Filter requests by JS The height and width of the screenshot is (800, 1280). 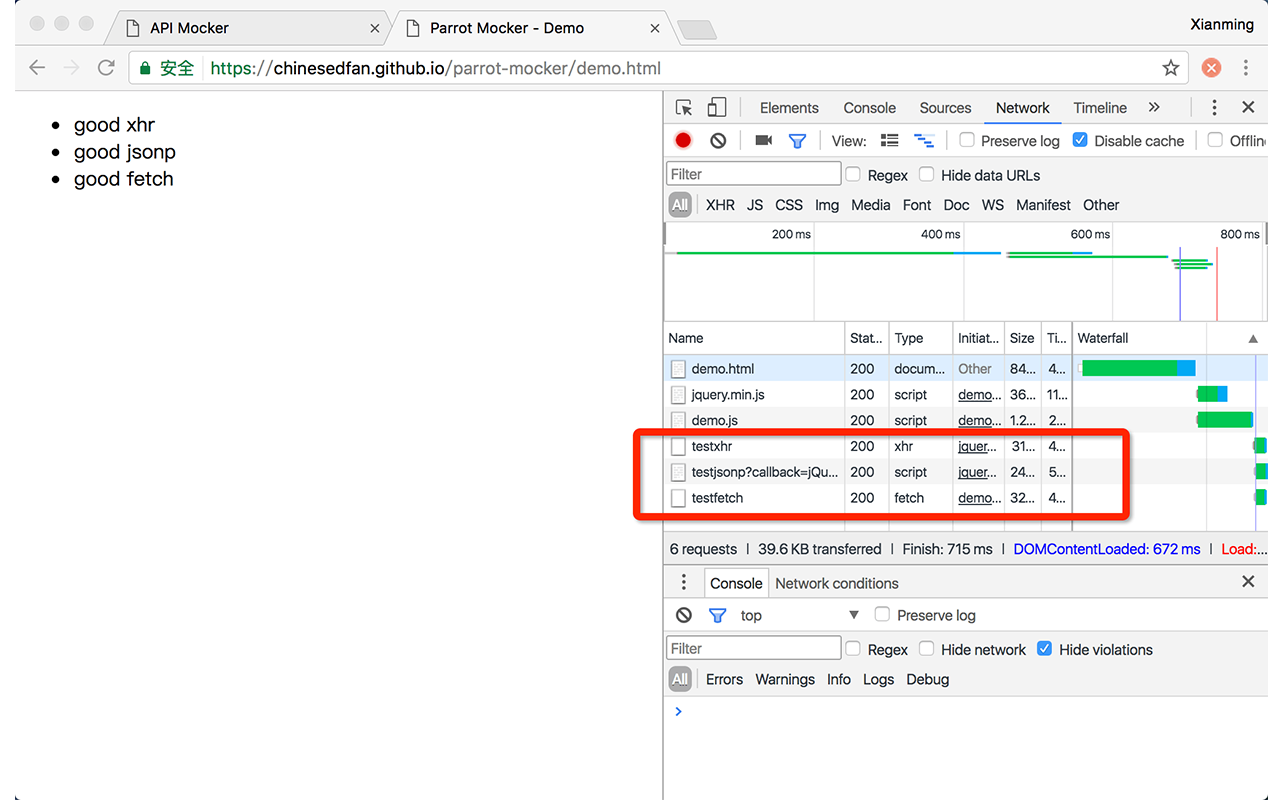point(755,205)
